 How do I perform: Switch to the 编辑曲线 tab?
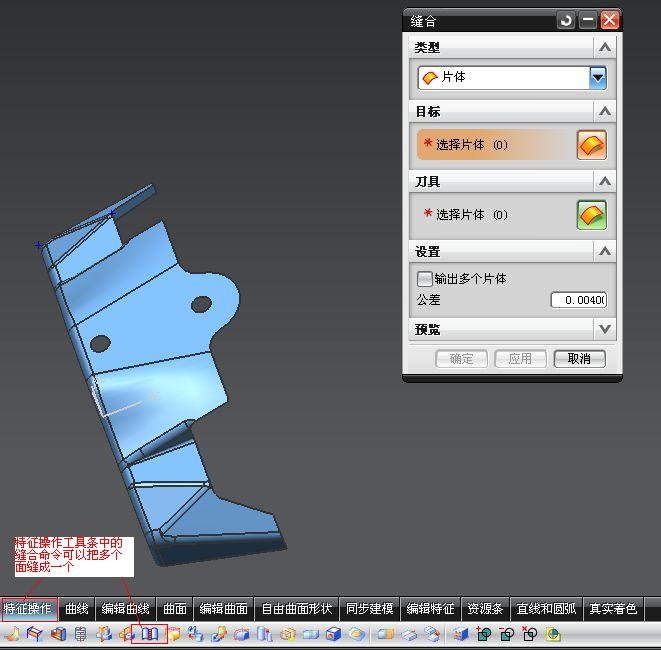[x=125, y=609]
